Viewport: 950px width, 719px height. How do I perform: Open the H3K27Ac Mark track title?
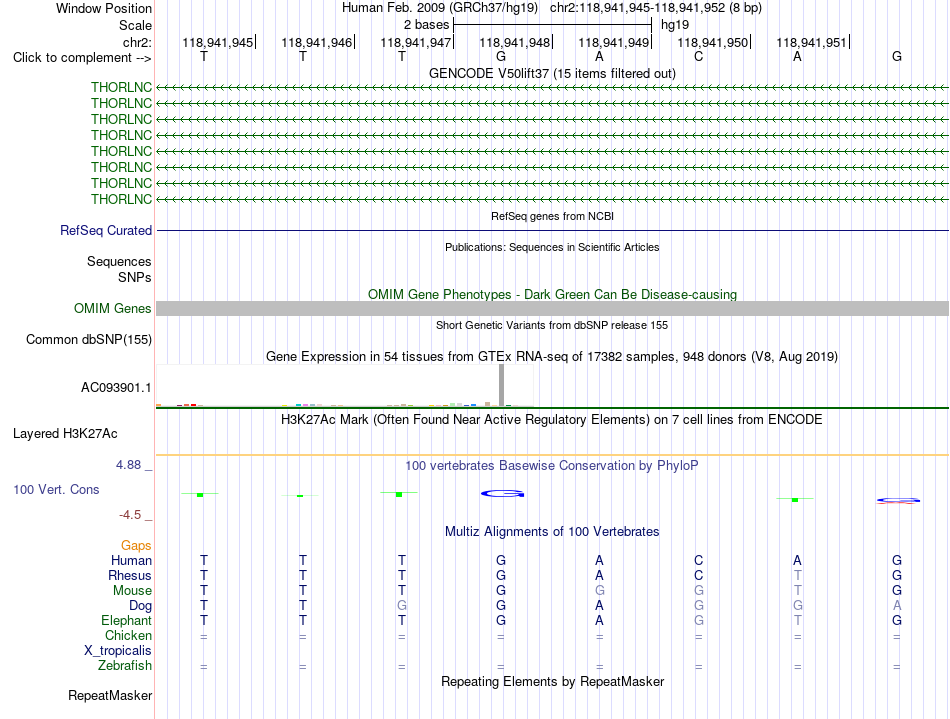(x=552, y=420)
